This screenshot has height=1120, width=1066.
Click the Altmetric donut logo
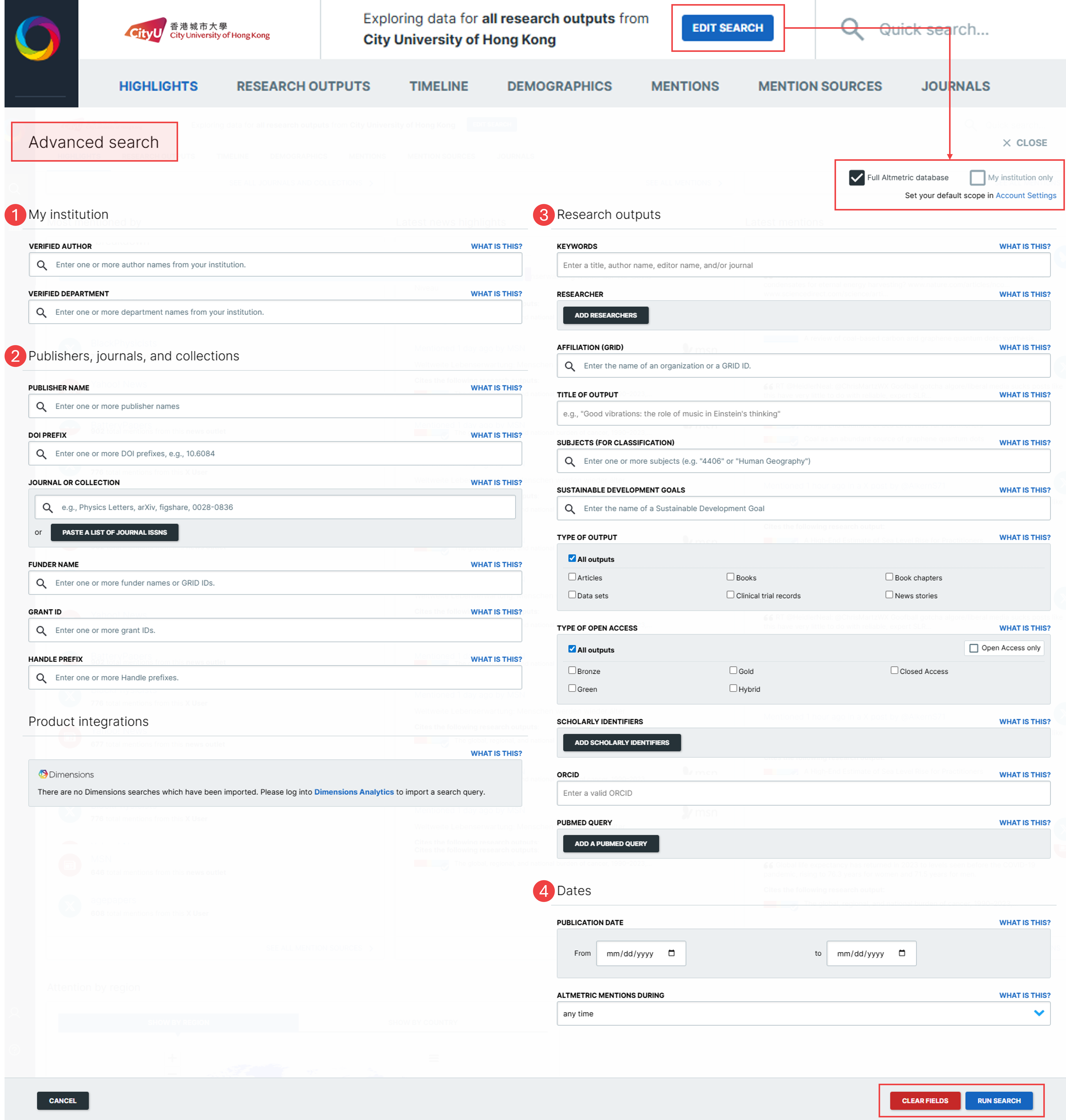38,38
